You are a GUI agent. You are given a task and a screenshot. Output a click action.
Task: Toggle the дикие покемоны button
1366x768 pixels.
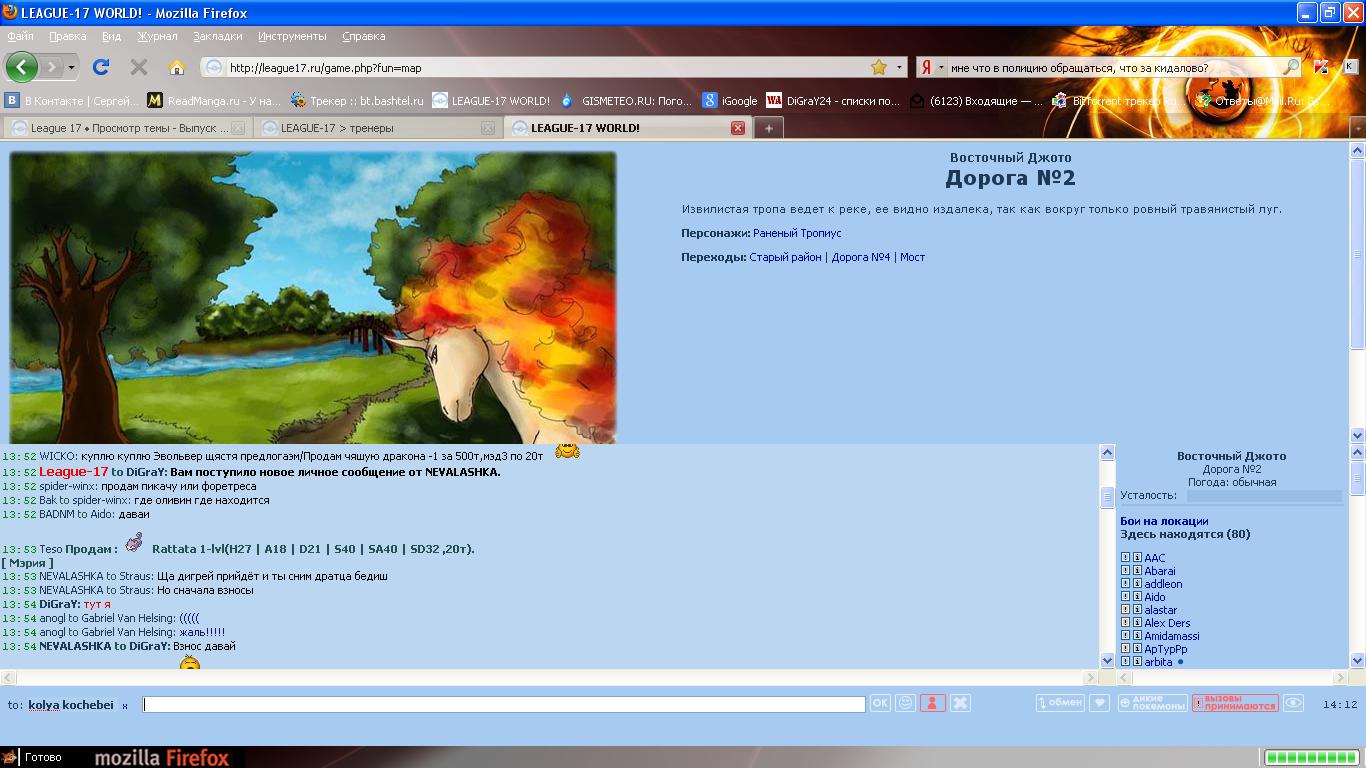click(x=1153, y=703)
